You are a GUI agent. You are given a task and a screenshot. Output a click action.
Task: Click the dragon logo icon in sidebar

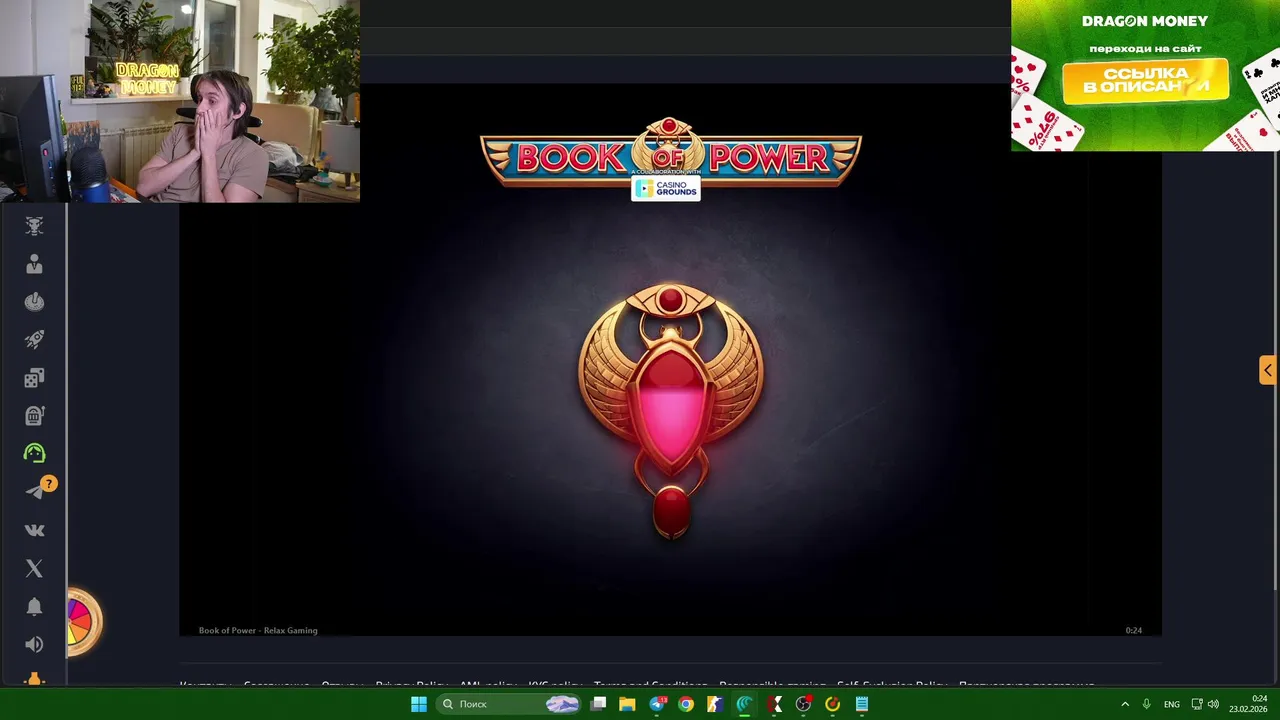[34, 226]
